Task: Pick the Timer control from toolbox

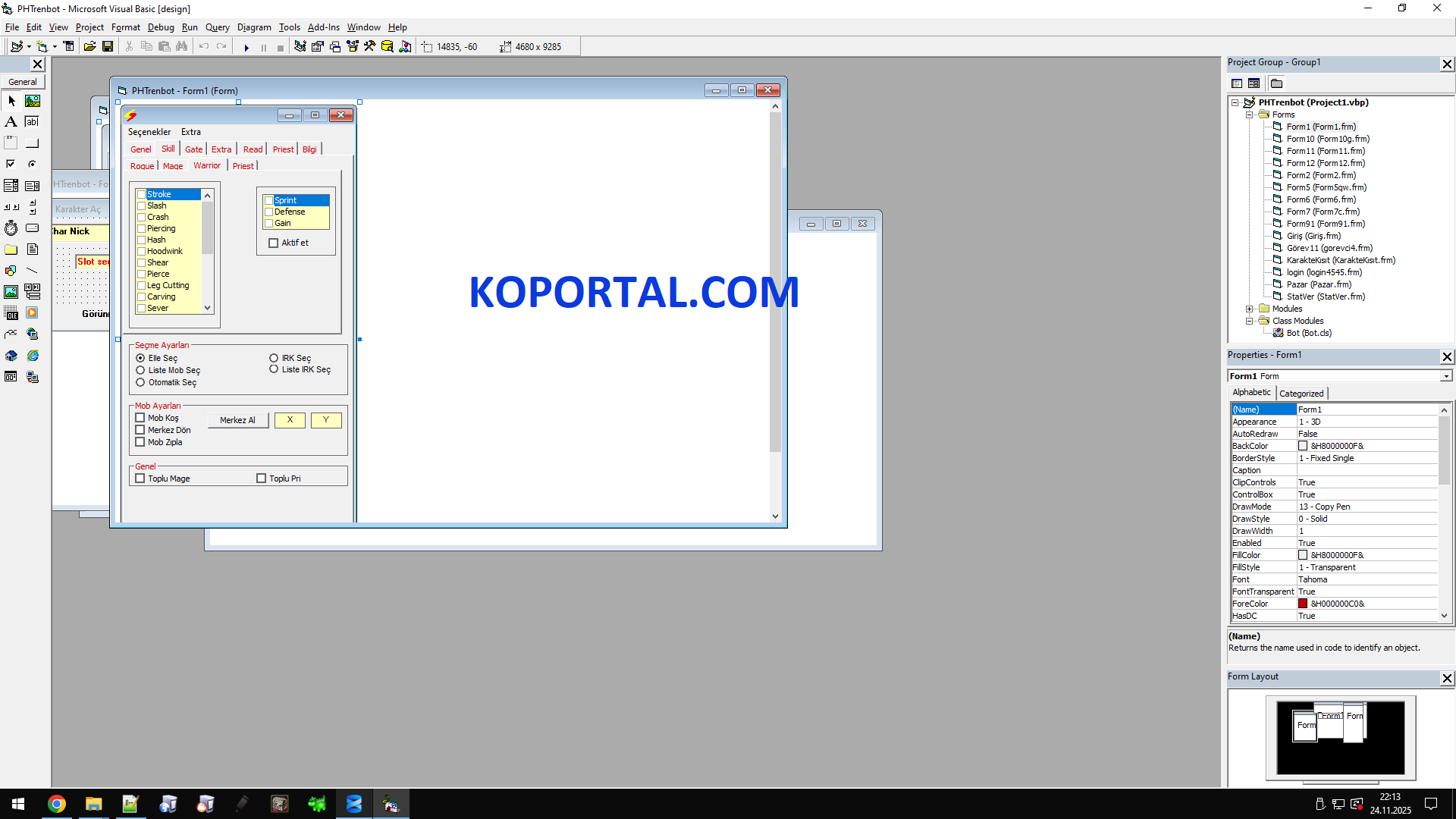Action: coord(11,227)
